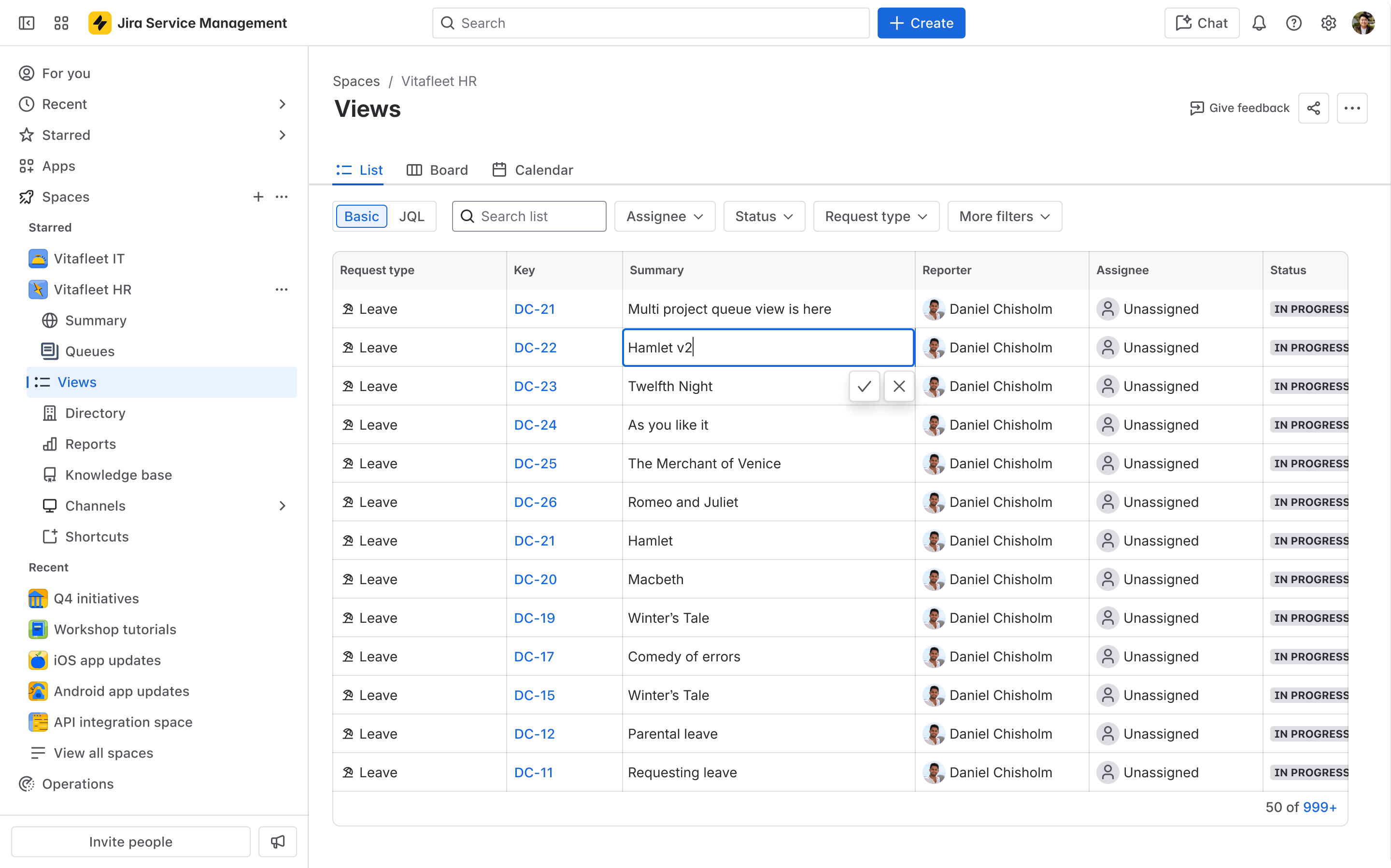
Task: Open the settings gear
Action: coord(1328,23)
